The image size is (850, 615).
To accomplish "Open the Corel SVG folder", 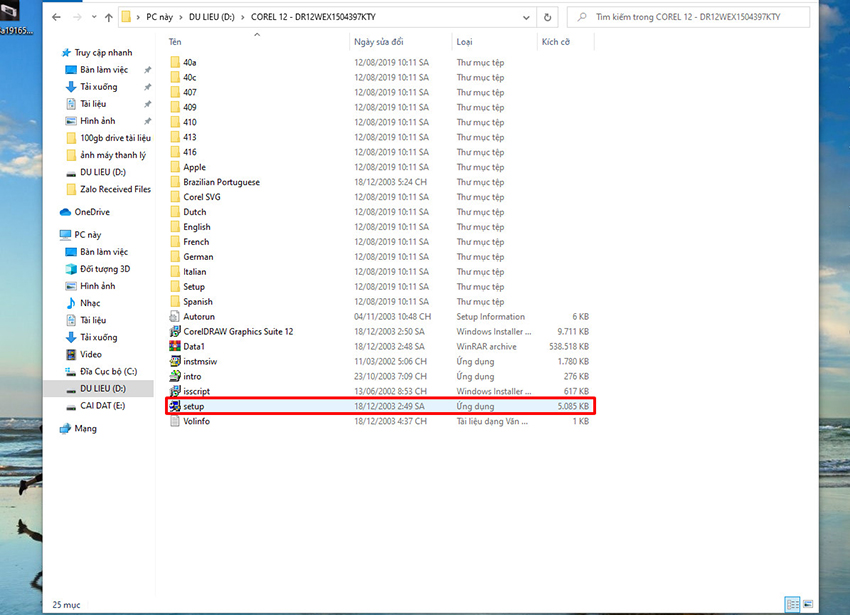I will (x=202, y=197).
